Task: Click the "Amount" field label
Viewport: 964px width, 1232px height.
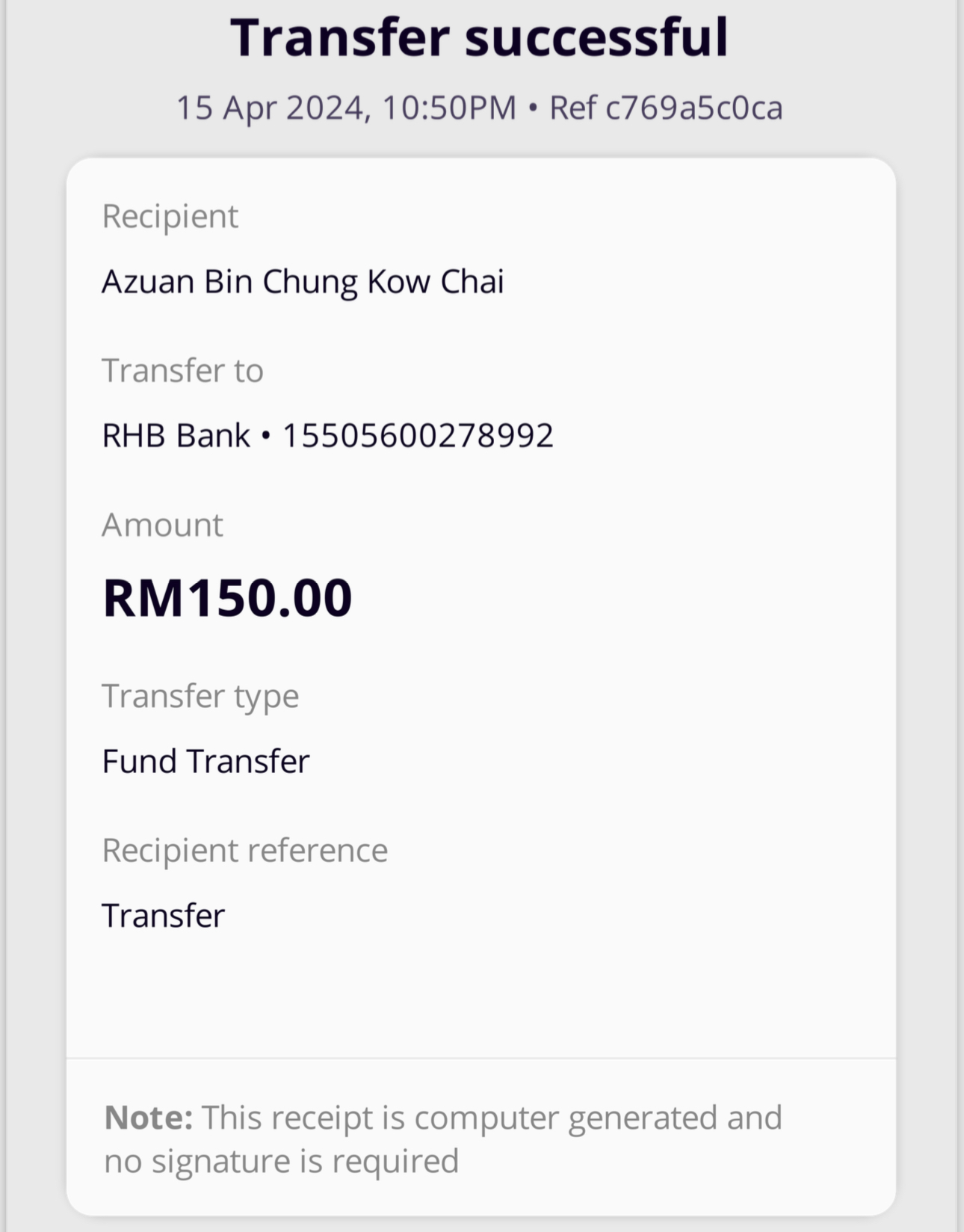Action: coord(162,526)
